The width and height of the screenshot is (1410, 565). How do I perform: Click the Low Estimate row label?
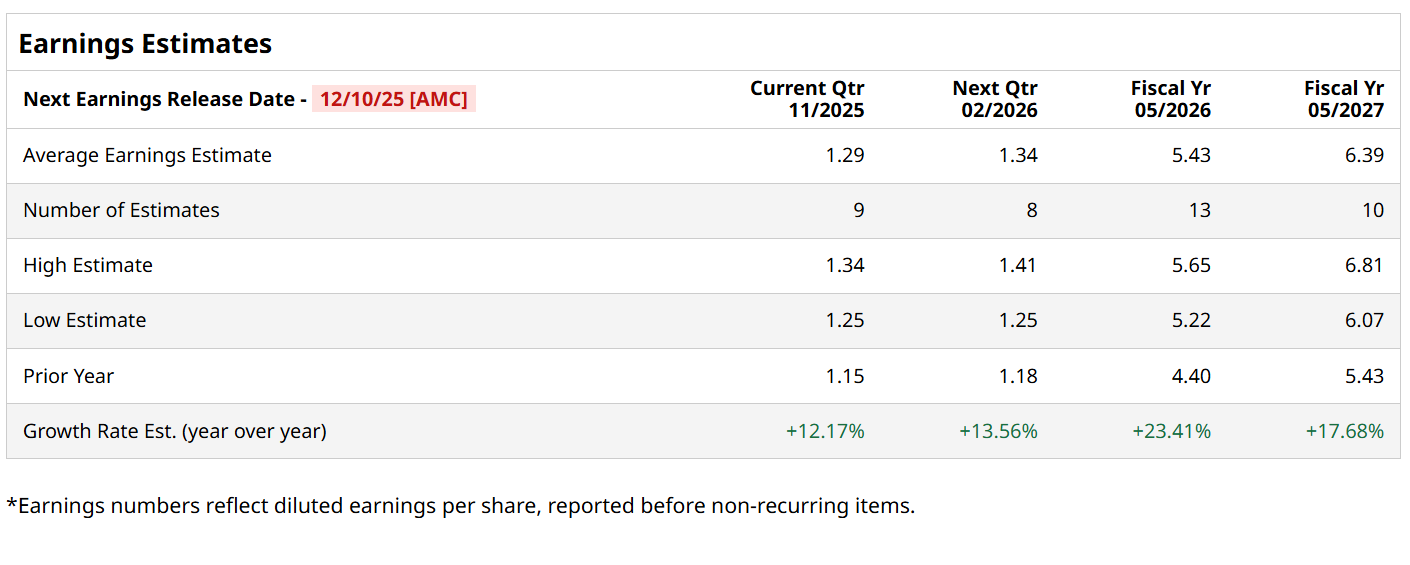(x=84, y=320)
